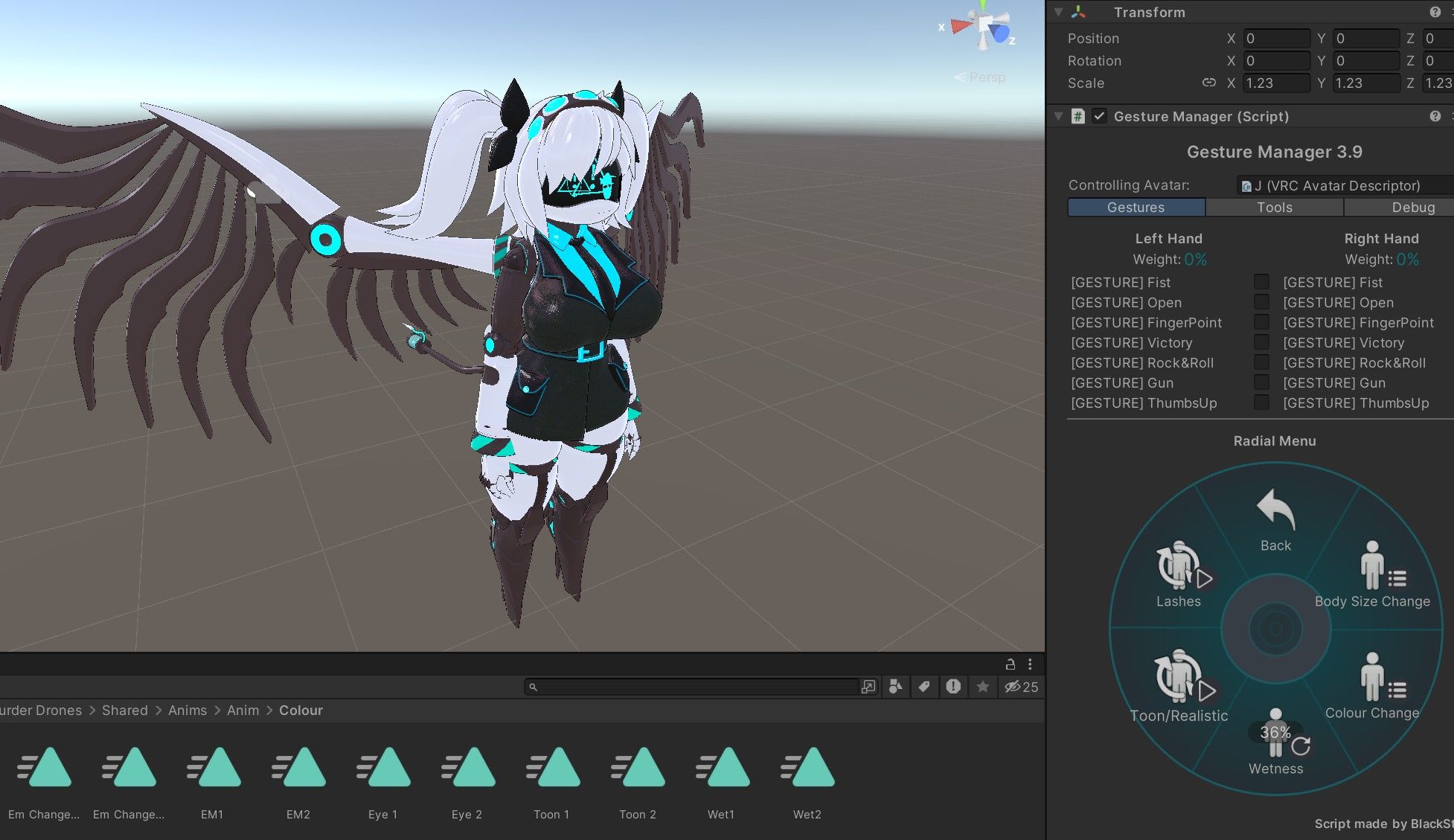Open Body Size Change submenu in the Radial Menu
This screenshot has width=1454, height=840.
point(1372,574)
